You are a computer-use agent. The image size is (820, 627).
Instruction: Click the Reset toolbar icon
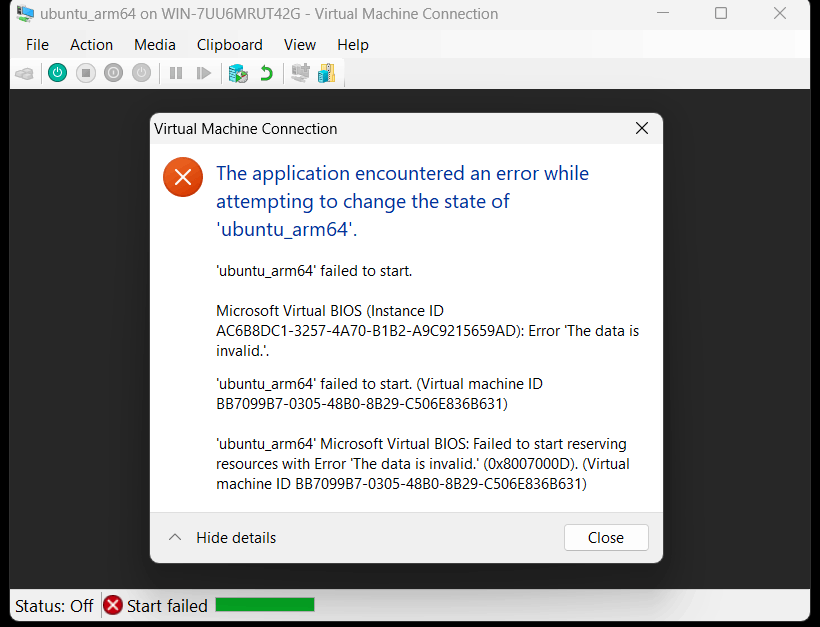203,73
